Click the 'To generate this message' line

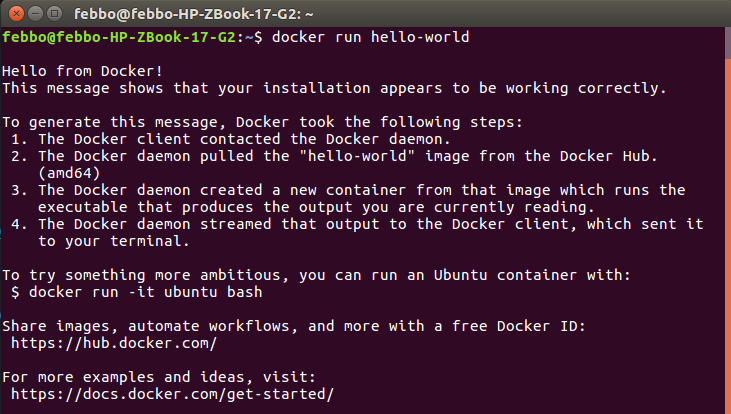point(262,122)
